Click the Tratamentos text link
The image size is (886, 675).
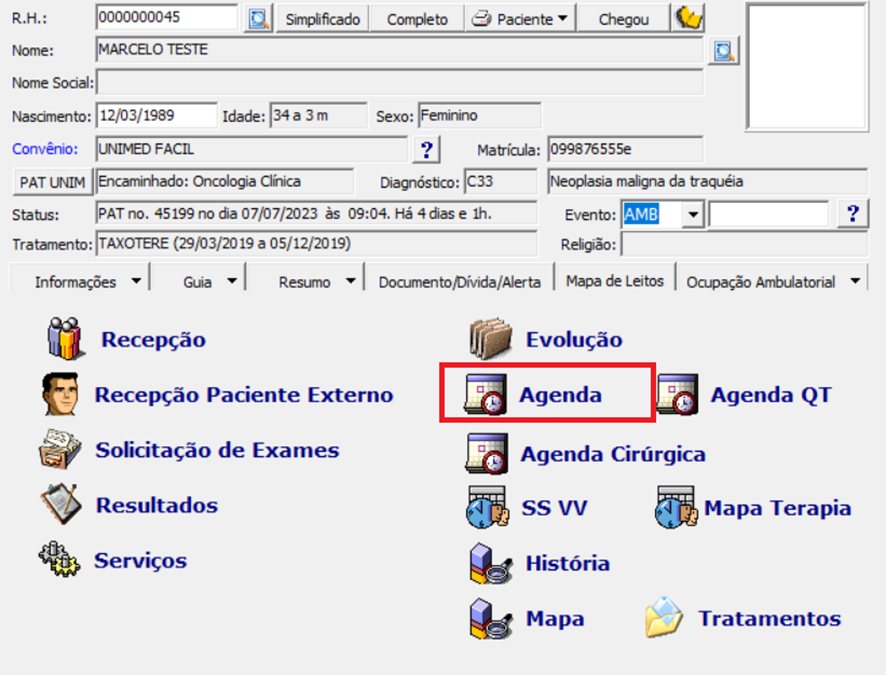coord(770,618)
